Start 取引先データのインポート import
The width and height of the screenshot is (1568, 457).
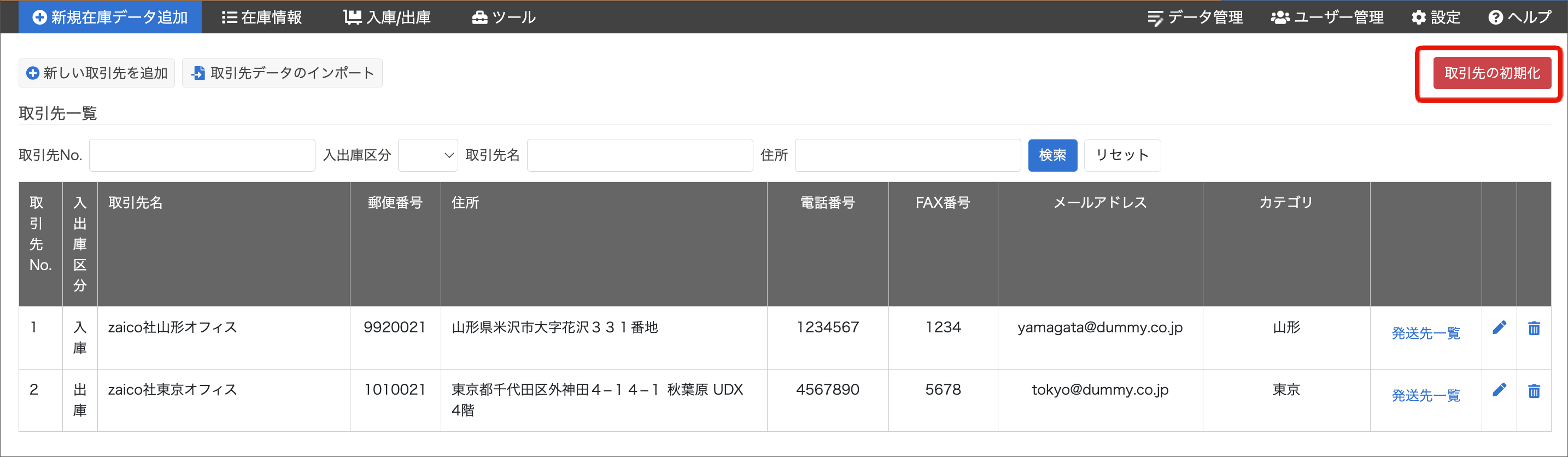pyautogui.click(x=282, y=72)
